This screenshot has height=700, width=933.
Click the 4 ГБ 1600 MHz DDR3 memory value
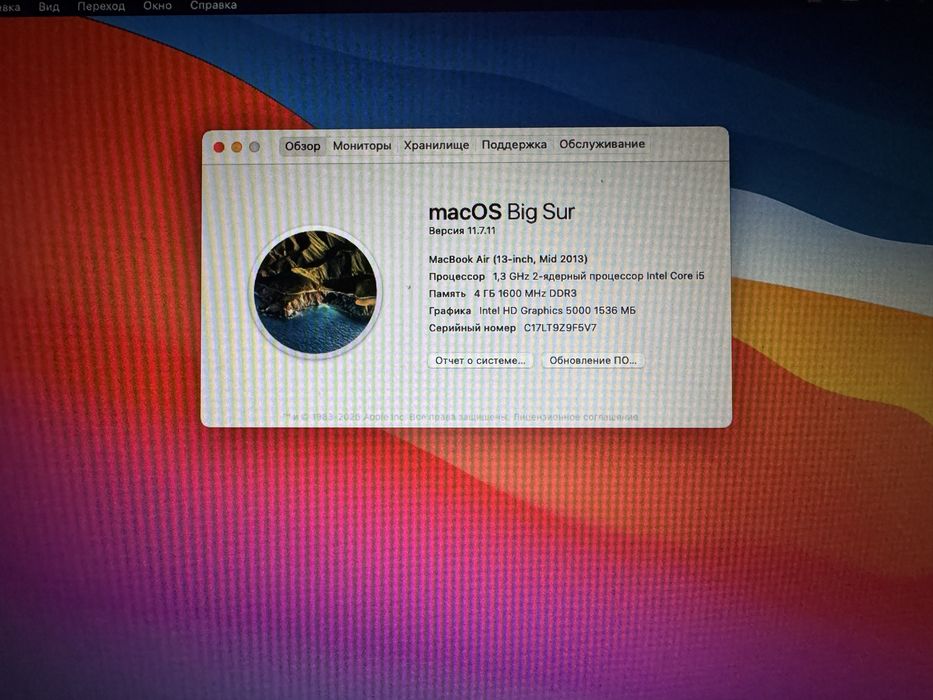click(525, 293)
